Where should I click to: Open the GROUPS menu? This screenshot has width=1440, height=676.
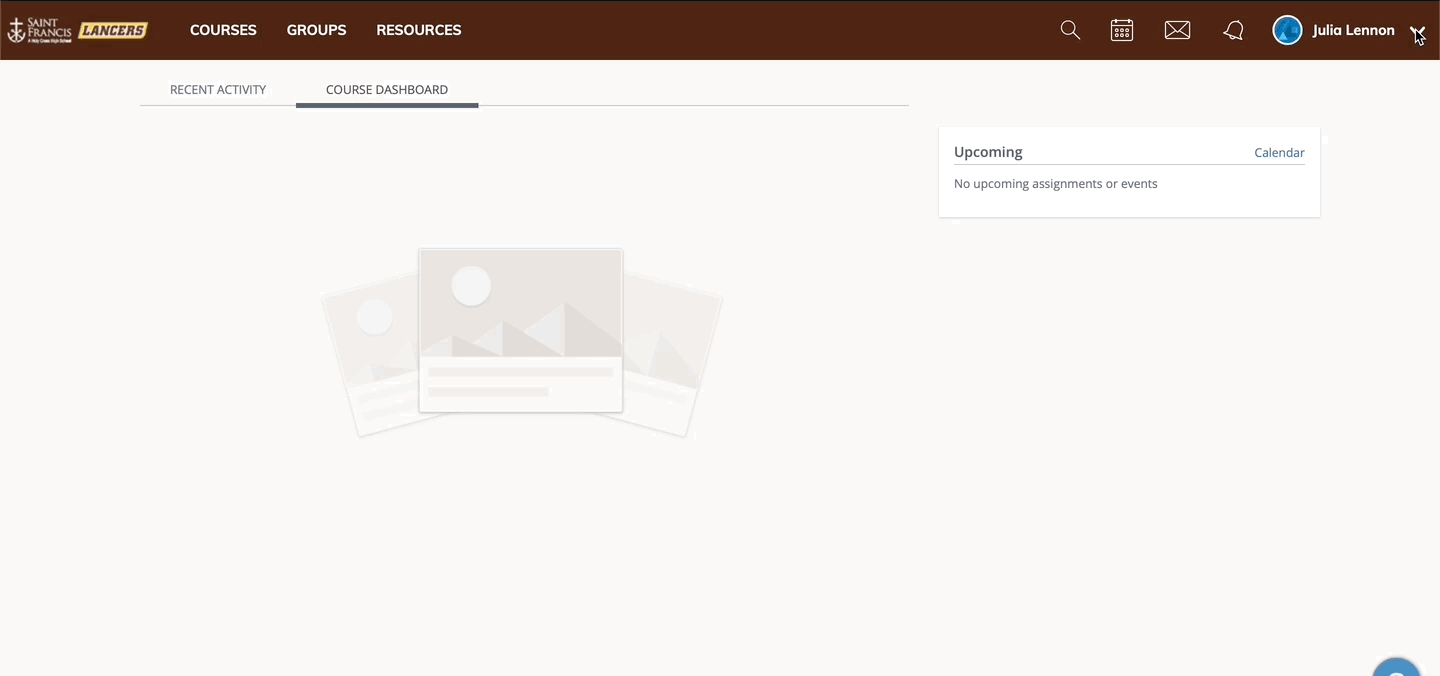pyautogui.click(x=316, y=30)
